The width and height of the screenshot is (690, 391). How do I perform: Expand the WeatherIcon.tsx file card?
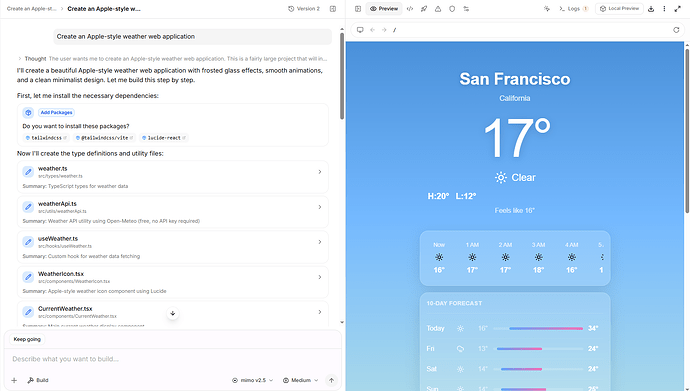pos(320,277)
